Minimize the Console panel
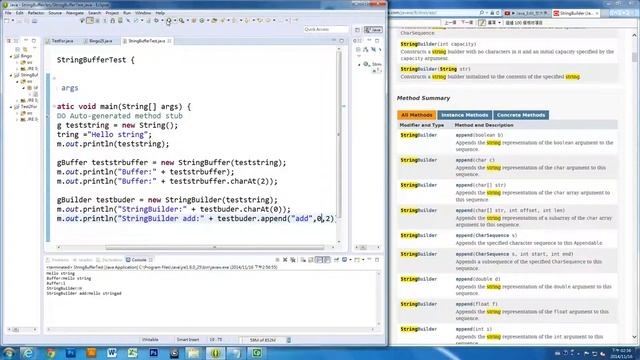 point(369,259)
